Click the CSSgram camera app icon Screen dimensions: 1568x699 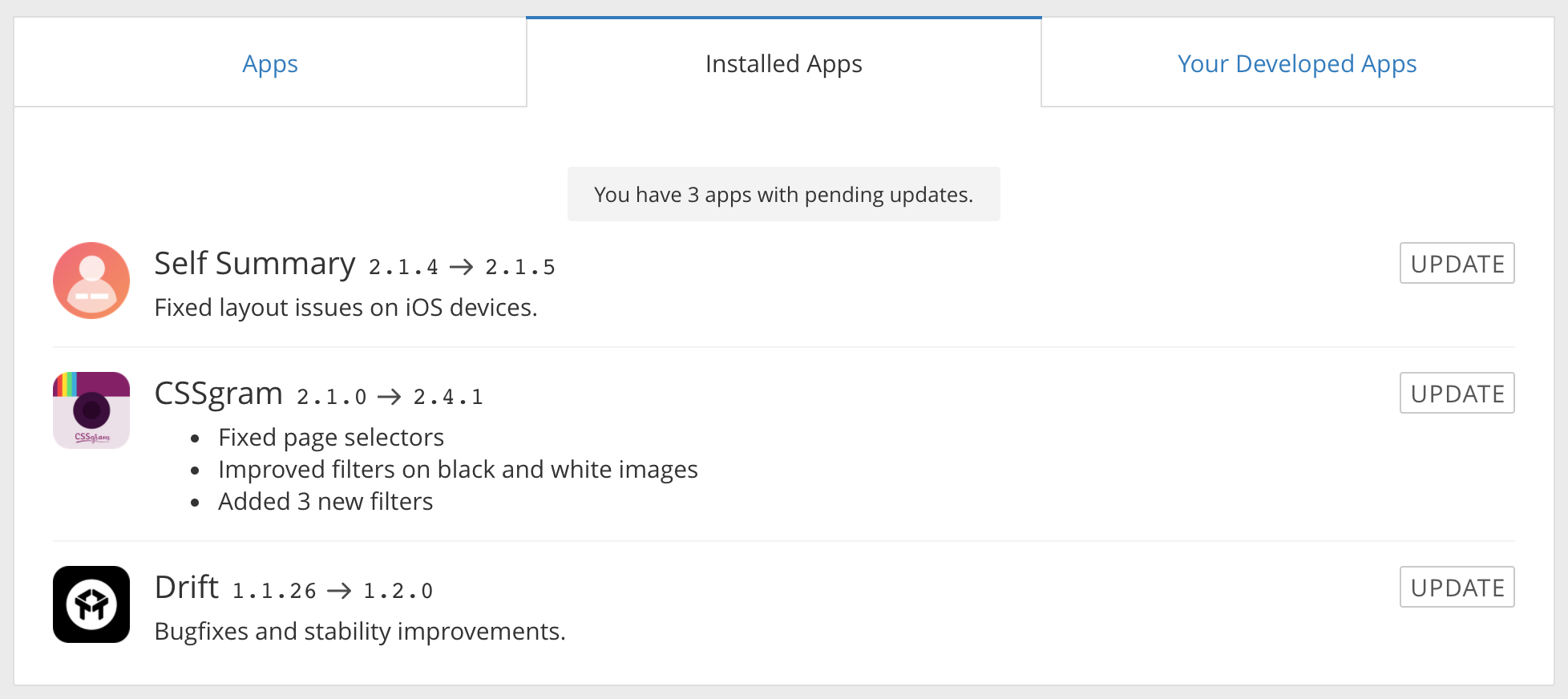pyautogui.click(x=91, y=410)
